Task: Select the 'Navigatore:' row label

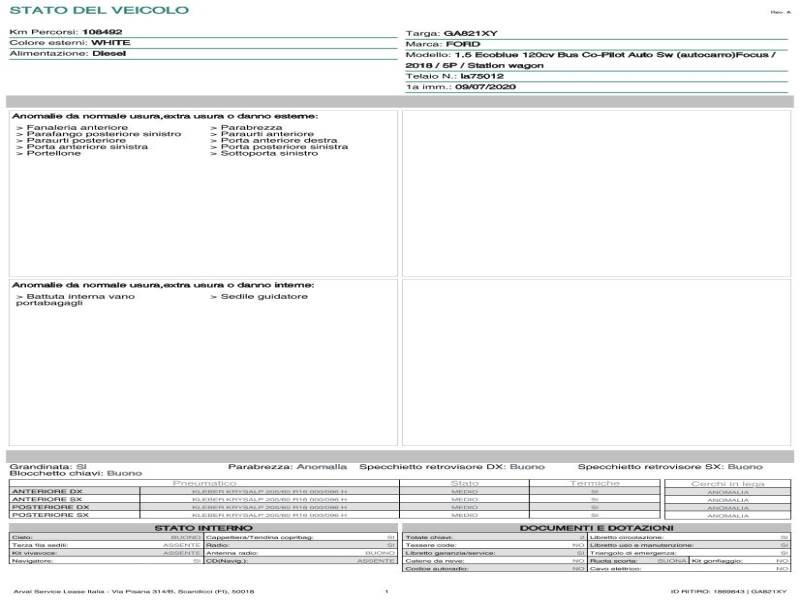Action: click(x=32, y=561)
